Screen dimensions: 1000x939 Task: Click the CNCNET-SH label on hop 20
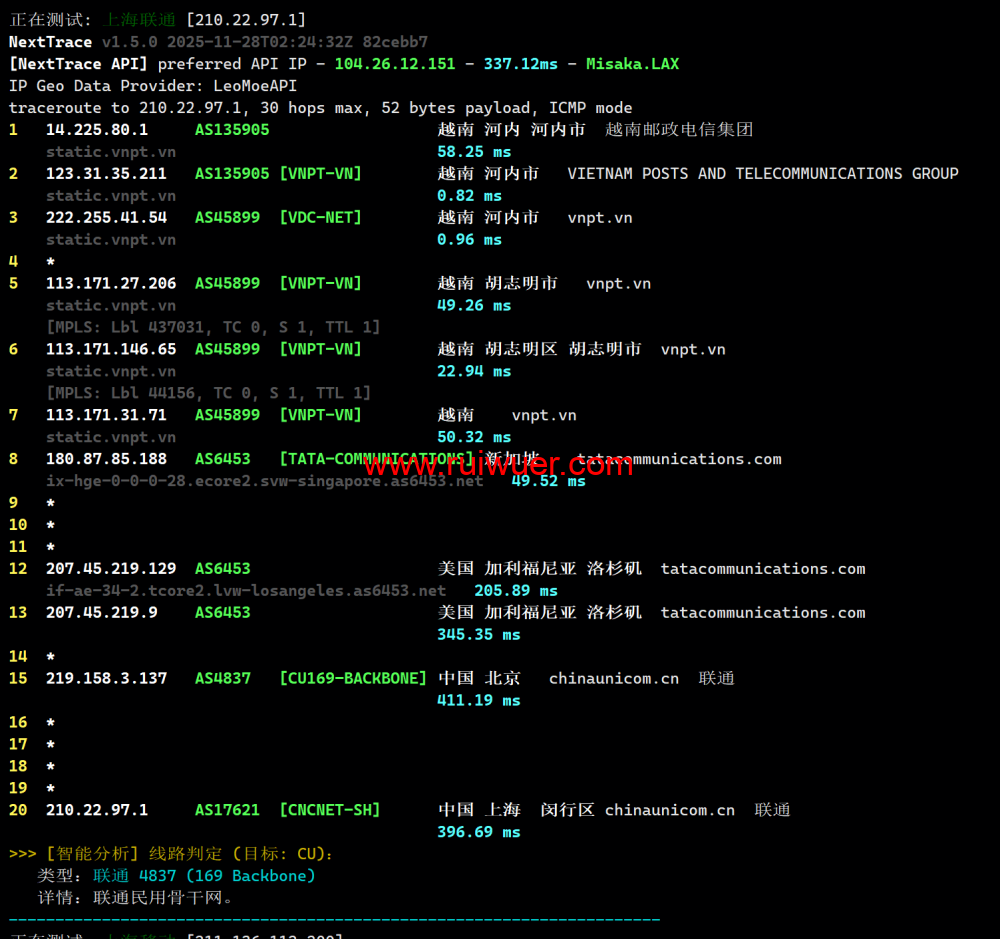[x=329, y=810]
